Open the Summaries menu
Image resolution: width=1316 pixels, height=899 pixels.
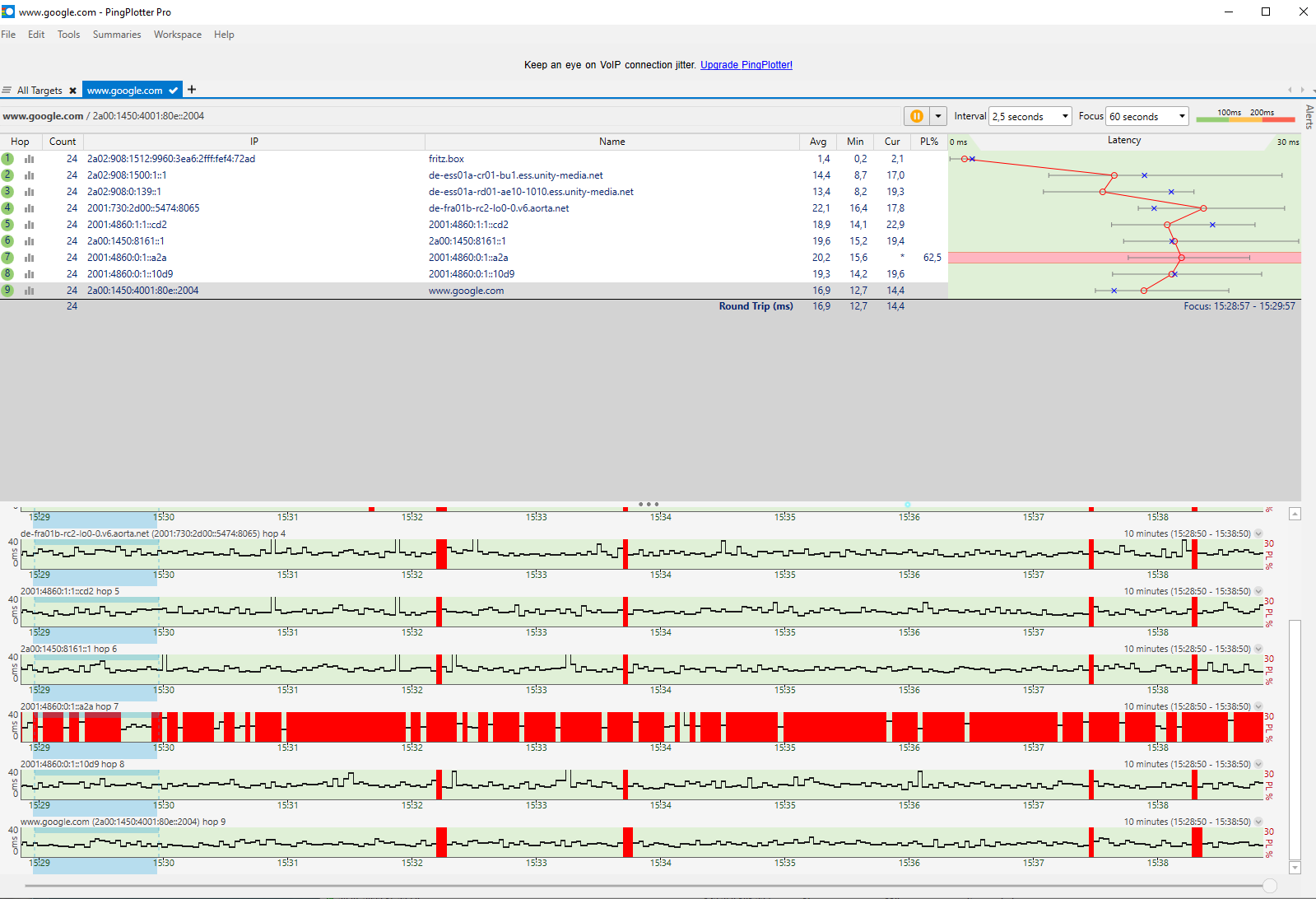click(117, 35)
